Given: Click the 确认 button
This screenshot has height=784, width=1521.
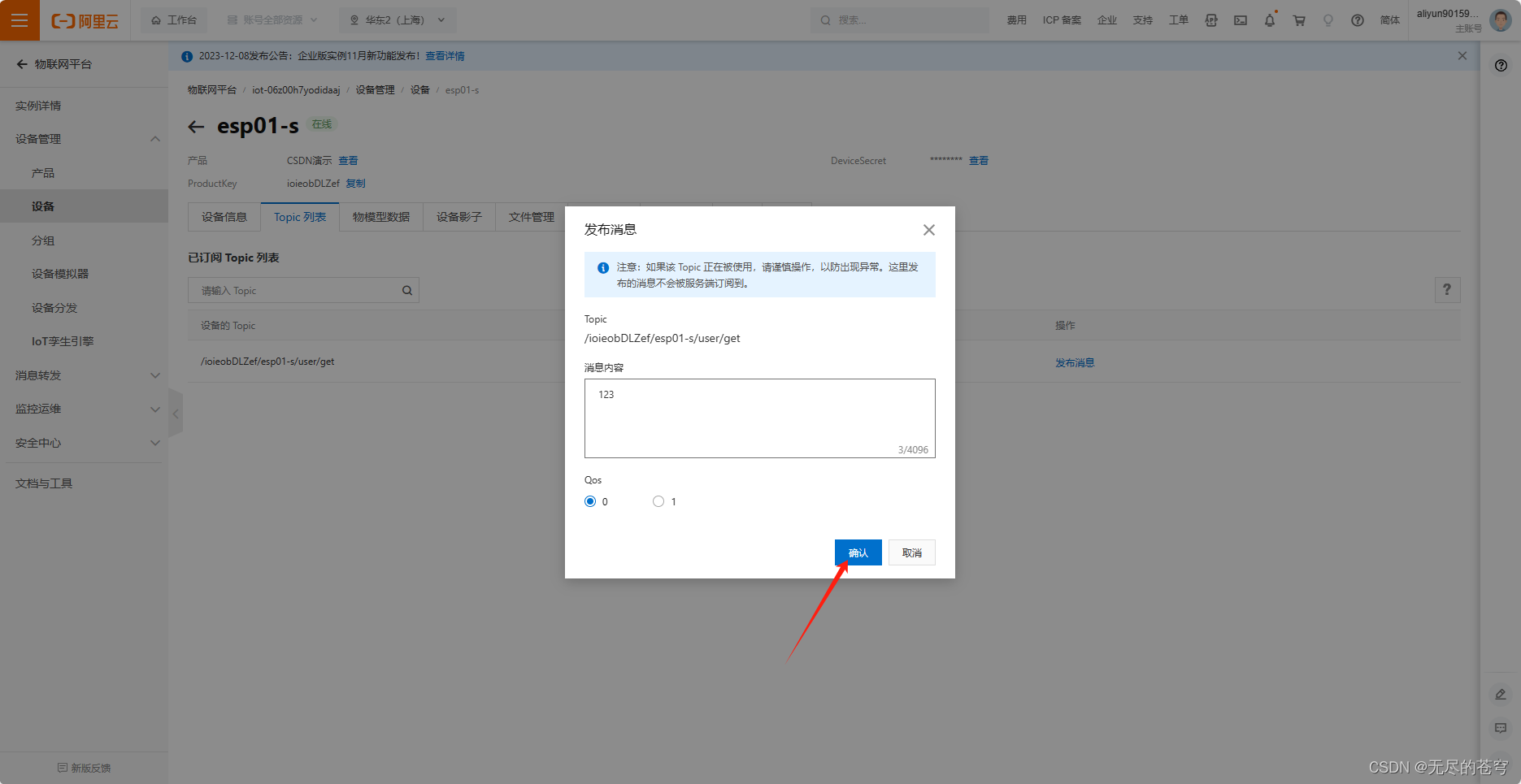Looking at the screenshot, I should tap(858, 552).
